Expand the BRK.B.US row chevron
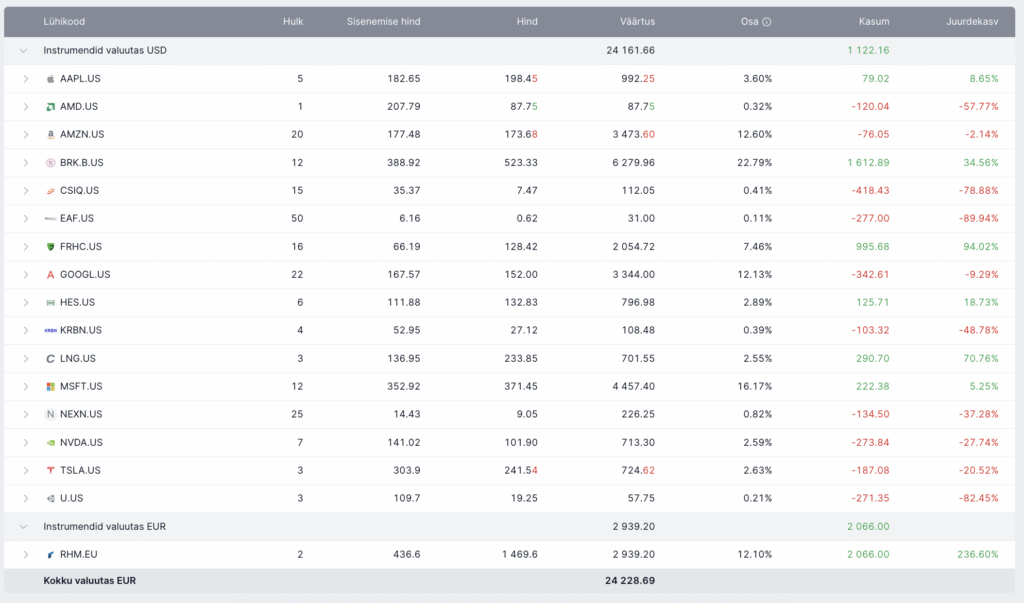The height and width of the screenshot is (603, 1024). coord(25,163)
